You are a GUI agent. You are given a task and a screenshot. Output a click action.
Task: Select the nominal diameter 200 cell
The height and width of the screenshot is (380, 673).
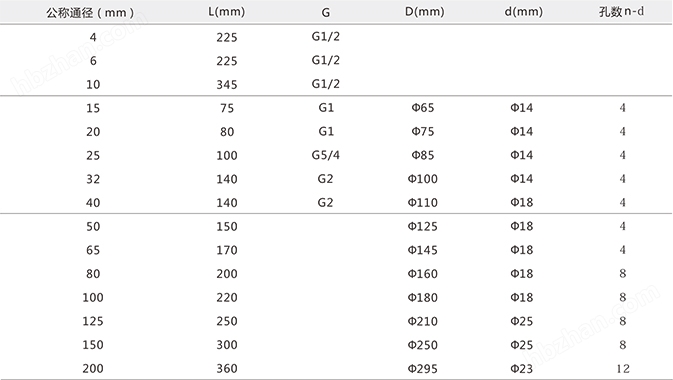(93, 368)
